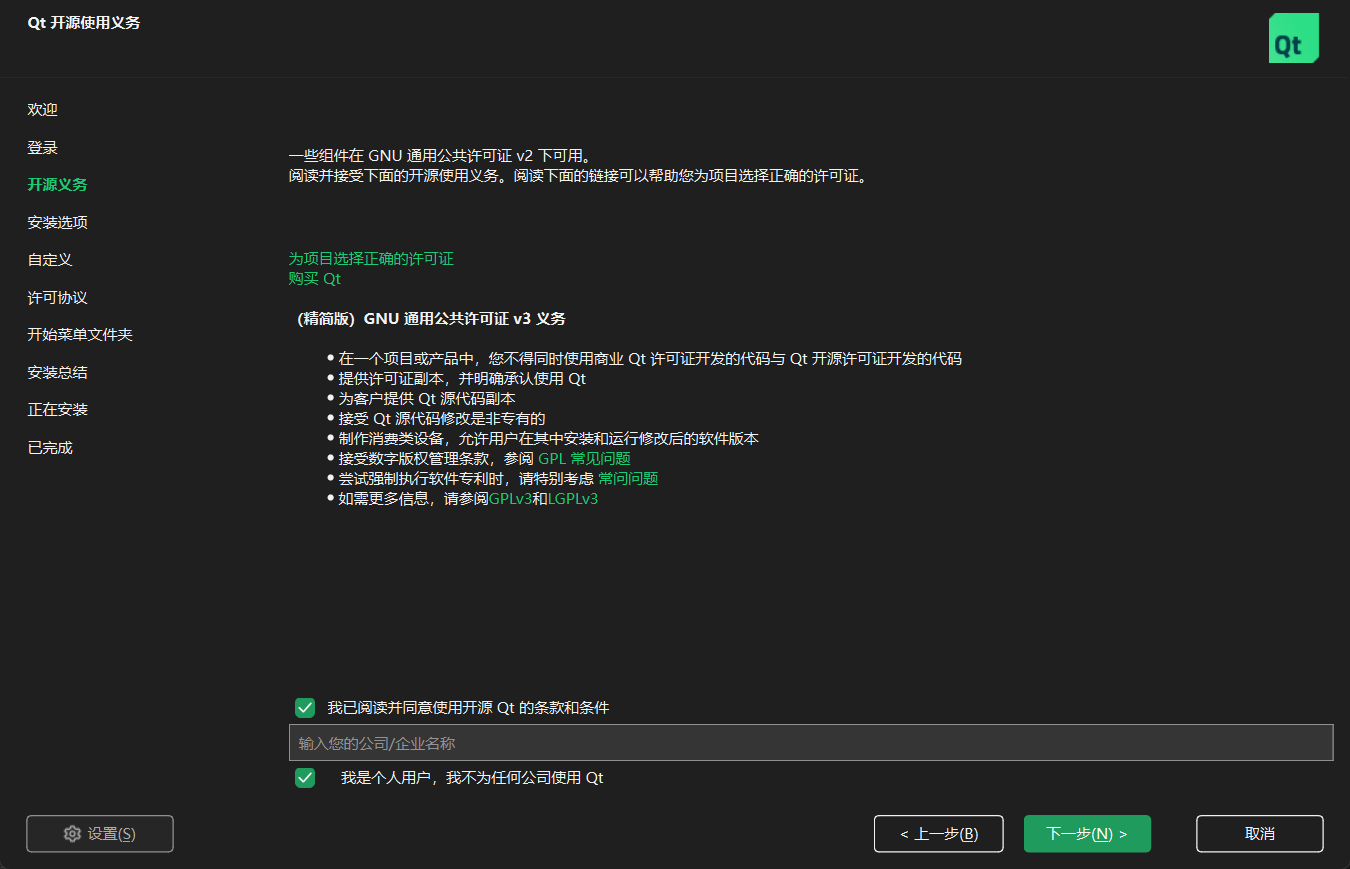Select the 安装选项 step in sidebar
Viewport: 1350px width, 869px height.
57,223
